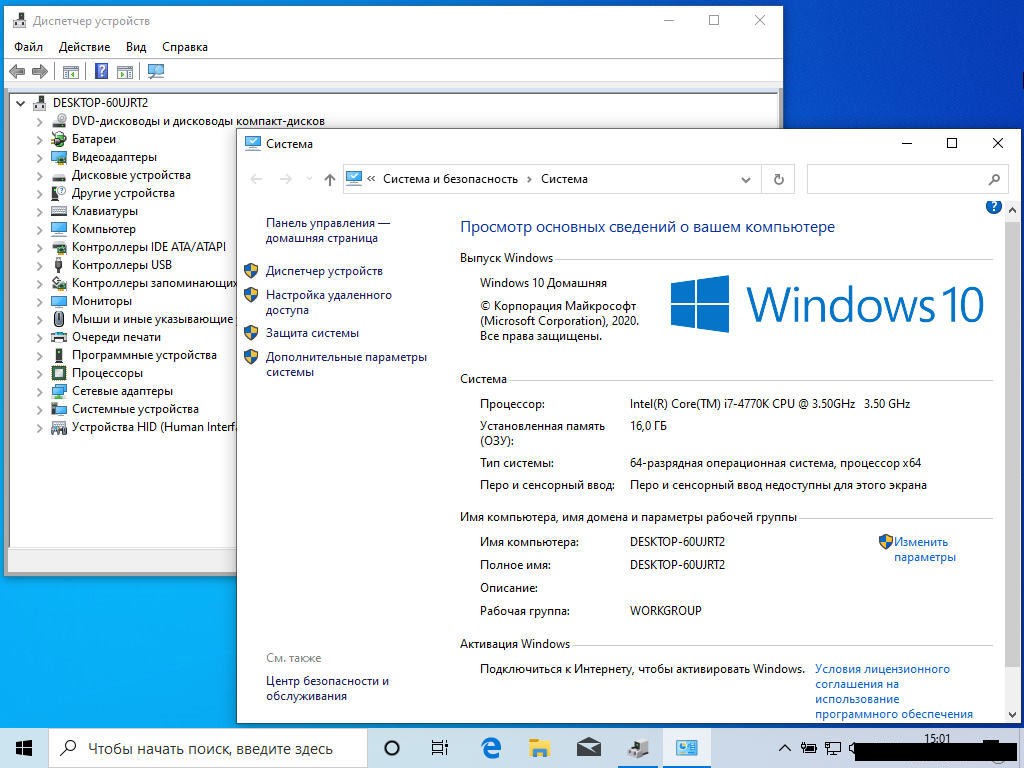The height and width of the screenshot is (768, 1024).
Task: Scan for hardware changes toolbar icon
Action: click(155, 72)
